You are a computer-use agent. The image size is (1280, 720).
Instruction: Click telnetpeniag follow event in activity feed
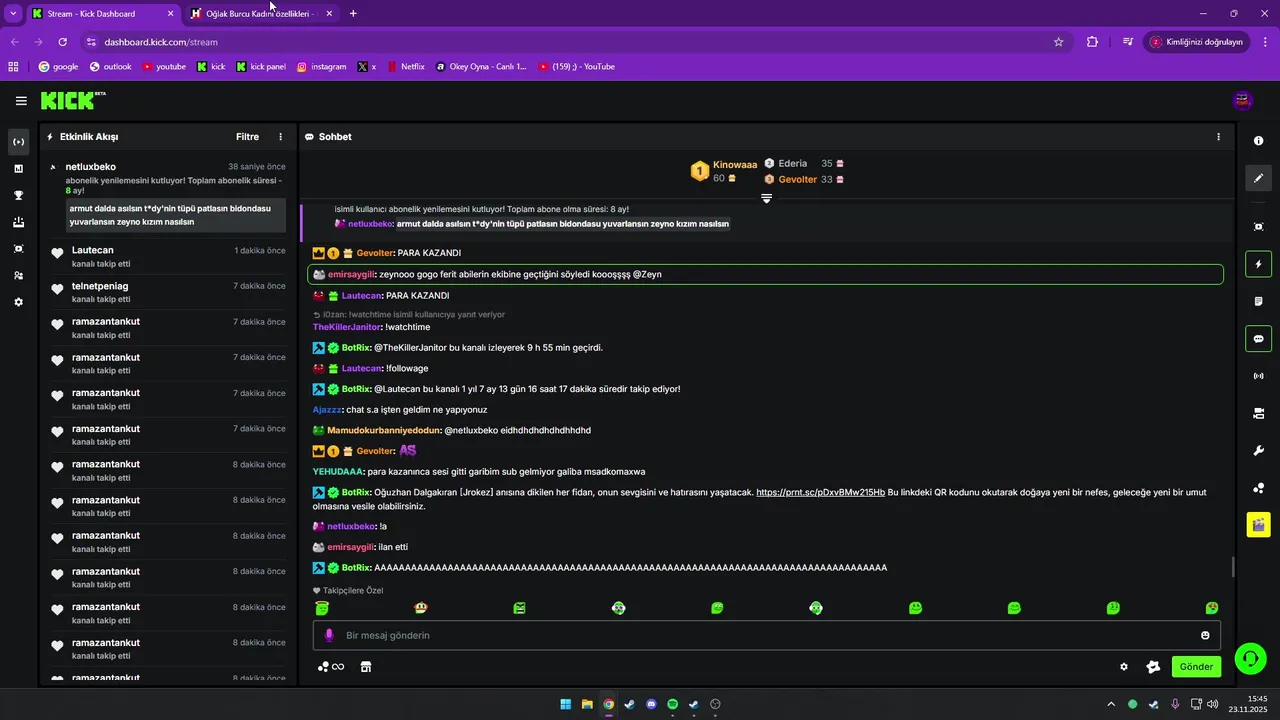point(168,292)
